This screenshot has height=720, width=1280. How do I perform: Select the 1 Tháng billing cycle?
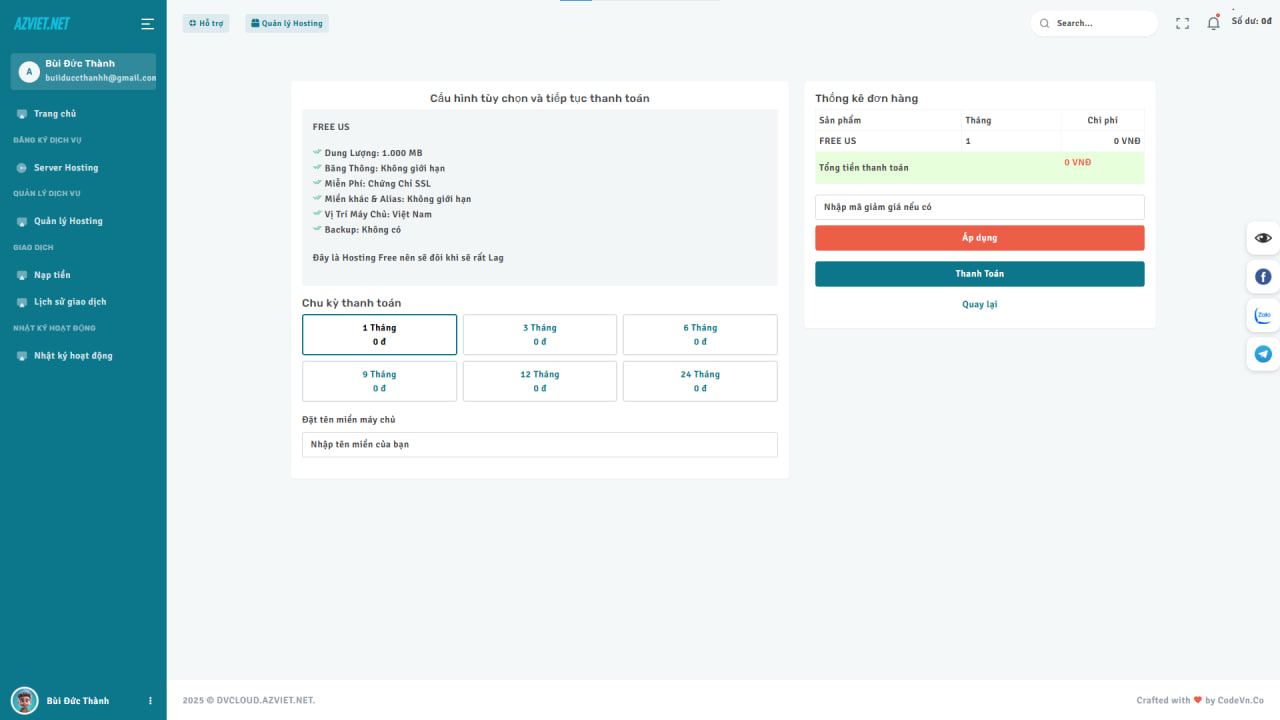coord(379,335)
